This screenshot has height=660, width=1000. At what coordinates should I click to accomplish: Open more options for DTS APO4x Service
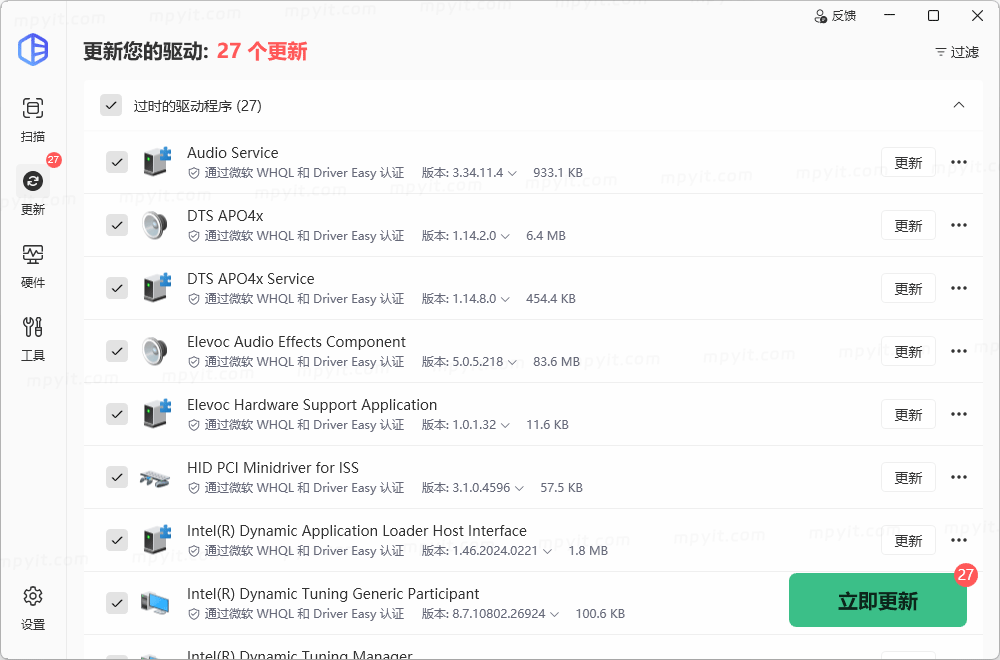pyautogui.click(x=959, y=288)
